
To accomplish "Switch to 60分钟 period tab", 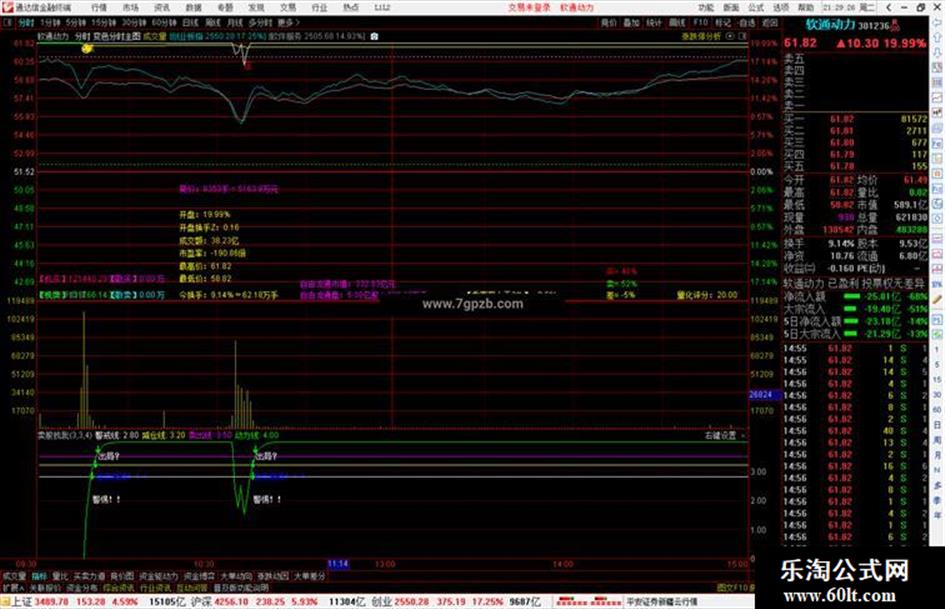I will tap(164, 22).
